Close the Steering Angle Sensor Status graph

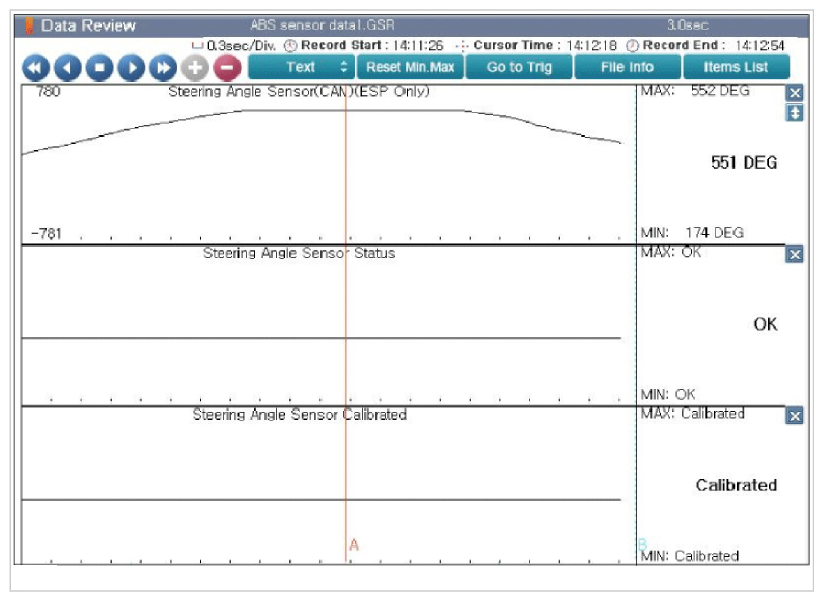pyautogui.click(x=795, y=255)
